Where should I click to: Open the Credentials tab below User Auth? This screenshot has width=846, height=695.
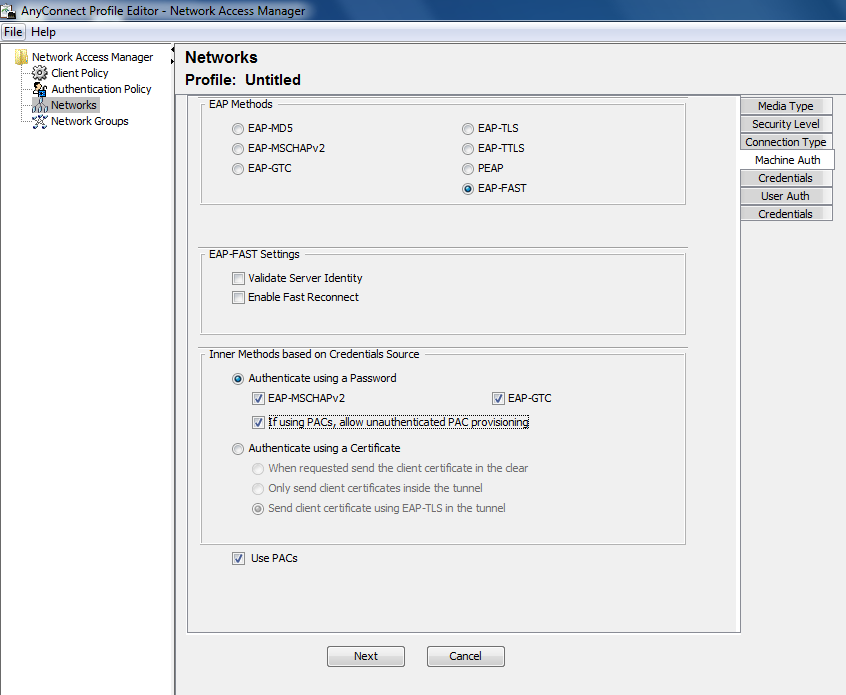(786, 214)
